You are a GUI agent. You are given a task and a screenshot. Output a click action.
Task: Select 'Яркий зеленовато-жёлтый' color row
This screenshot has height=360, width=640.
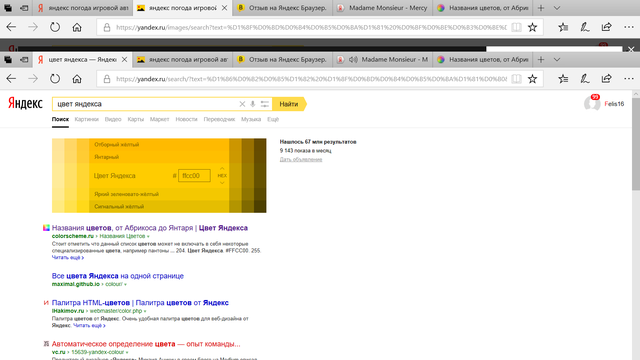(159, 194)
